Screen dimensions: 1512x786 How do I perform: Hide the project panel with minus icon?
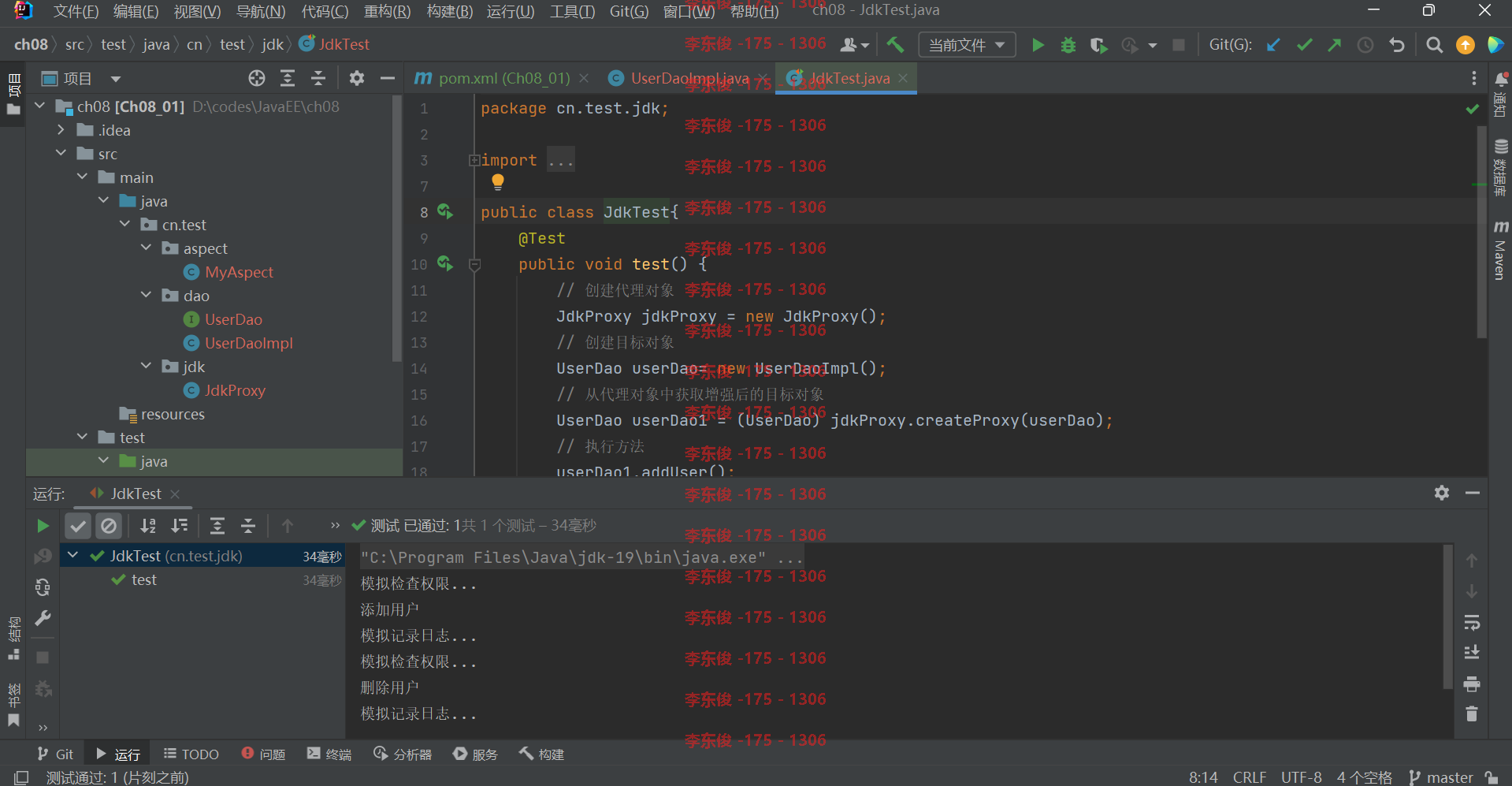(387, 78)
